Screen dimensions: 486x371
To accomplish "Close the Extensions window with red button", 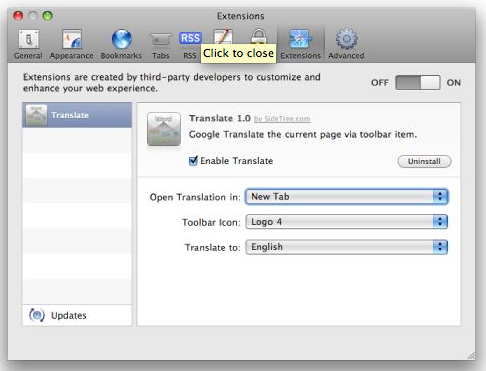I will click(18, 16).
